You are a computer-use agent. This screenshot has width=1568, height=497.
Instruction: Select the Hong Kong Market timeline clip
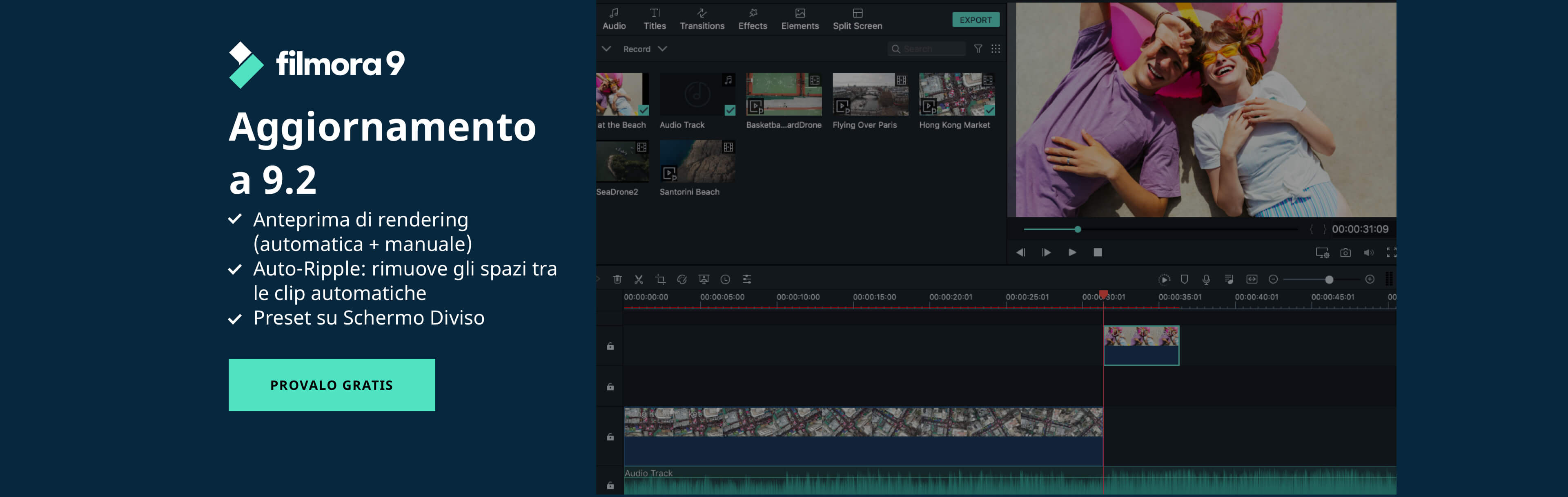point(863,436)
